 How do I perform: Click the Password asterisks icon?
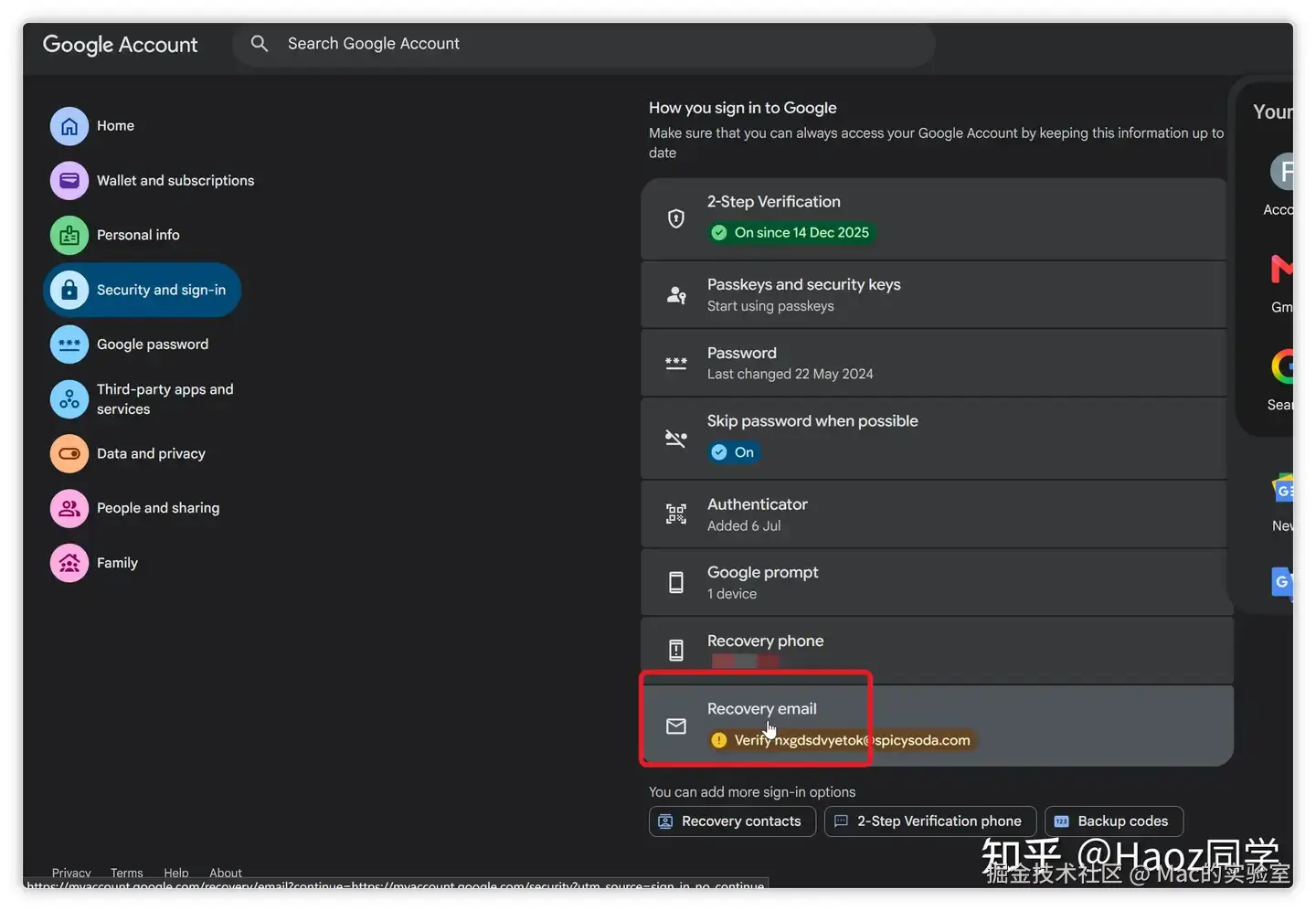point(676,363)
